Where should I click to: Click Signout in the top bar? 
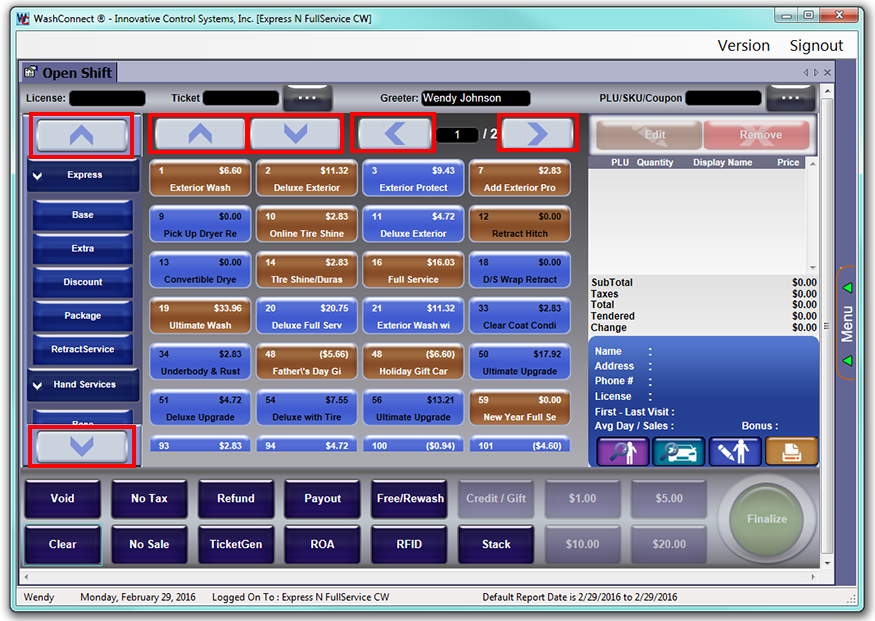pyautogui.click(x=816, y=46)
